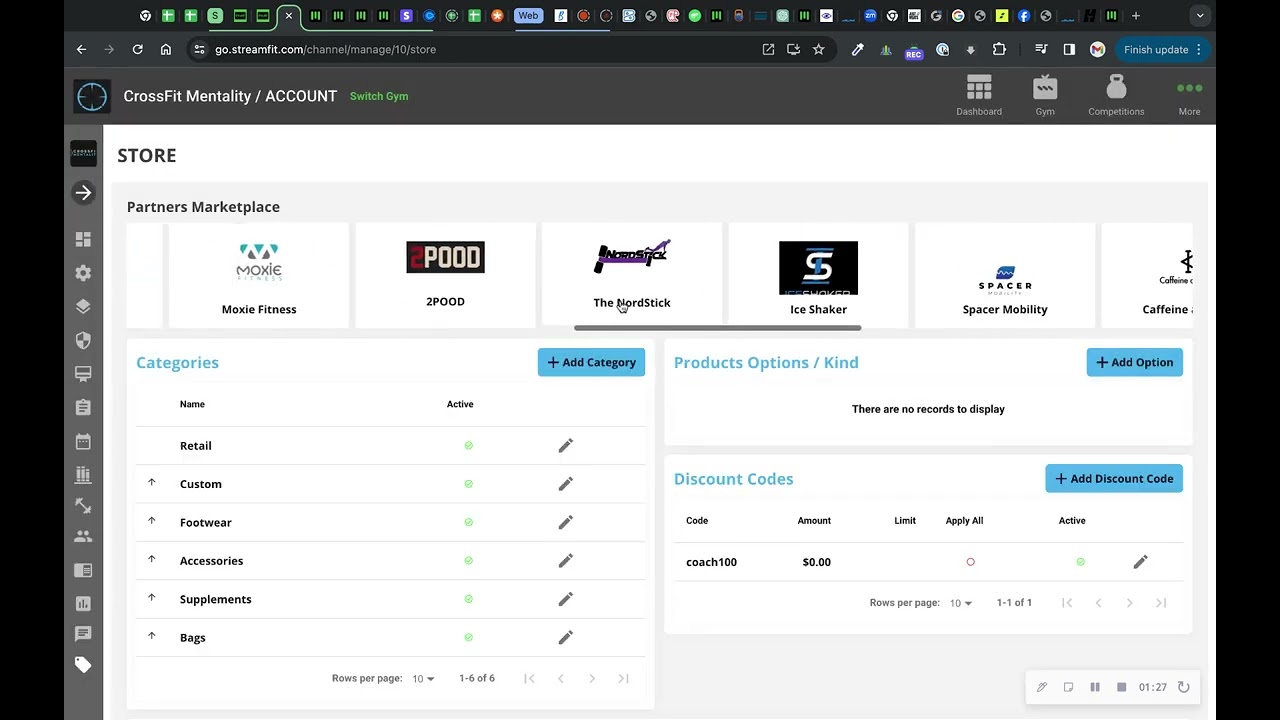Open Discount Codes rows per page dropdown
1280x720 pixels.
point(961,603)
